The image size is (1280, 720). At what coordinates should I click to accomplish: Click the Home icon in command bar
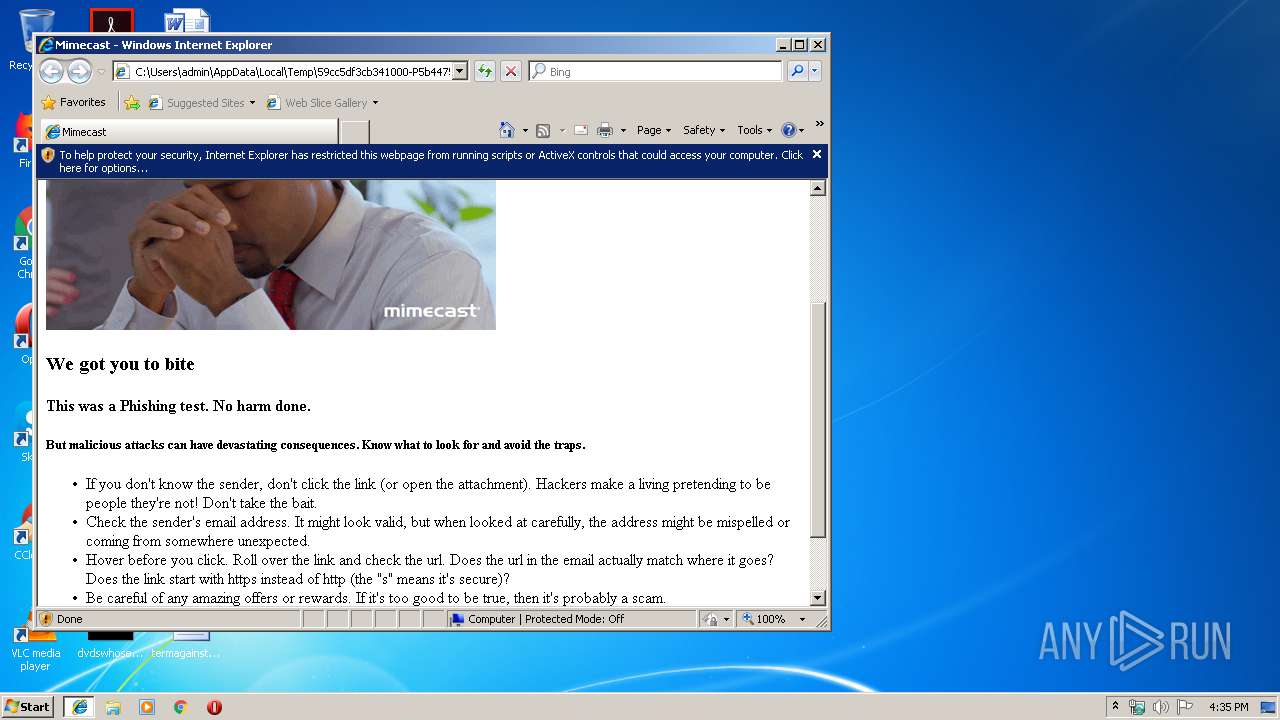tap(507, 130)
